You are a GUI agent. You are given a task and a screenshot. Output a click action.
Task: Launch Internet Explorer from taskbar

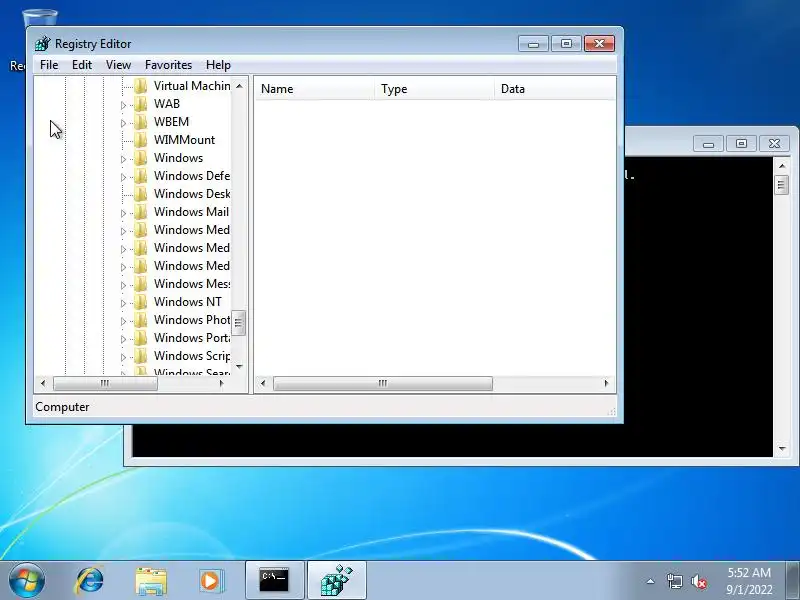(x=89, y=581)
